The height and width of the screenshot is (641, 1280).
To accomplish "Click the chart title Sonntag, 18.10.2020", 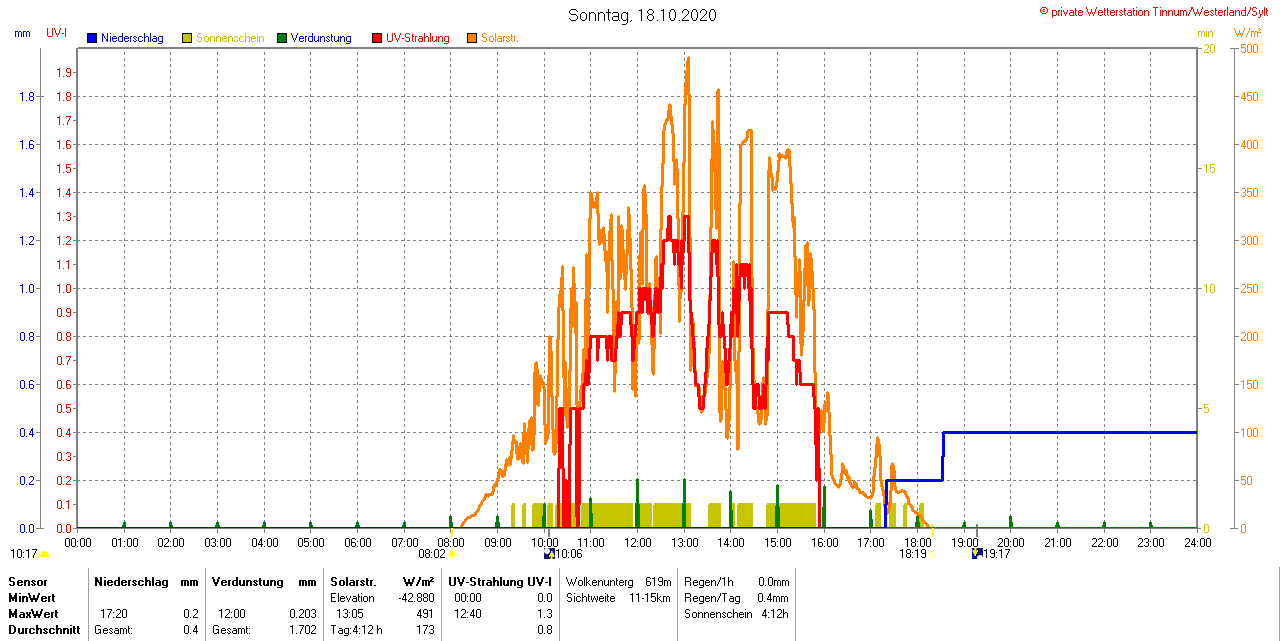I will point(642,15).
